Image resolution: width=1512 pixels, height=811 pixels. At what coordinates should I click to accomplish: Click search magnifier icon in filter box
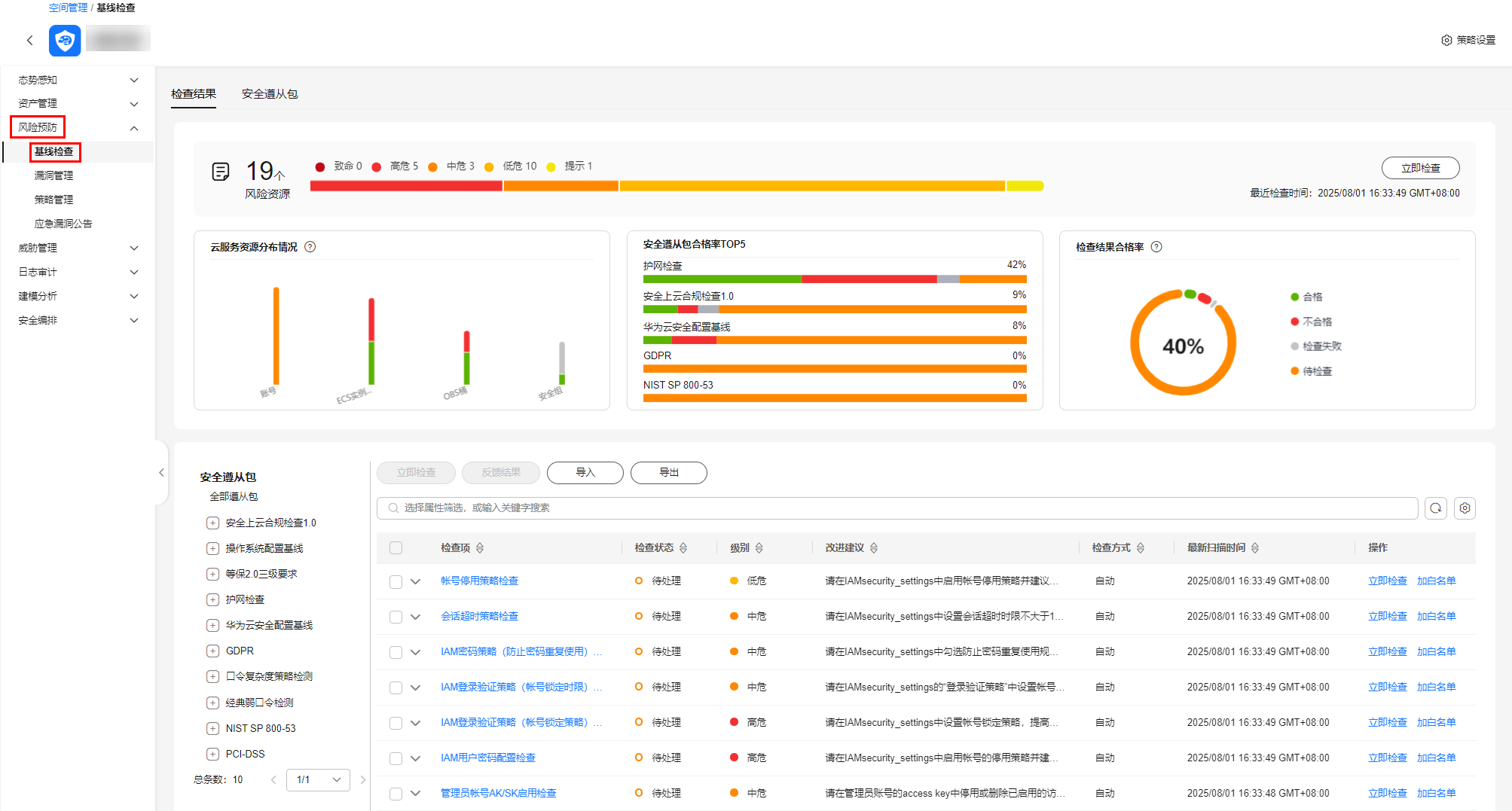point(393,508)
